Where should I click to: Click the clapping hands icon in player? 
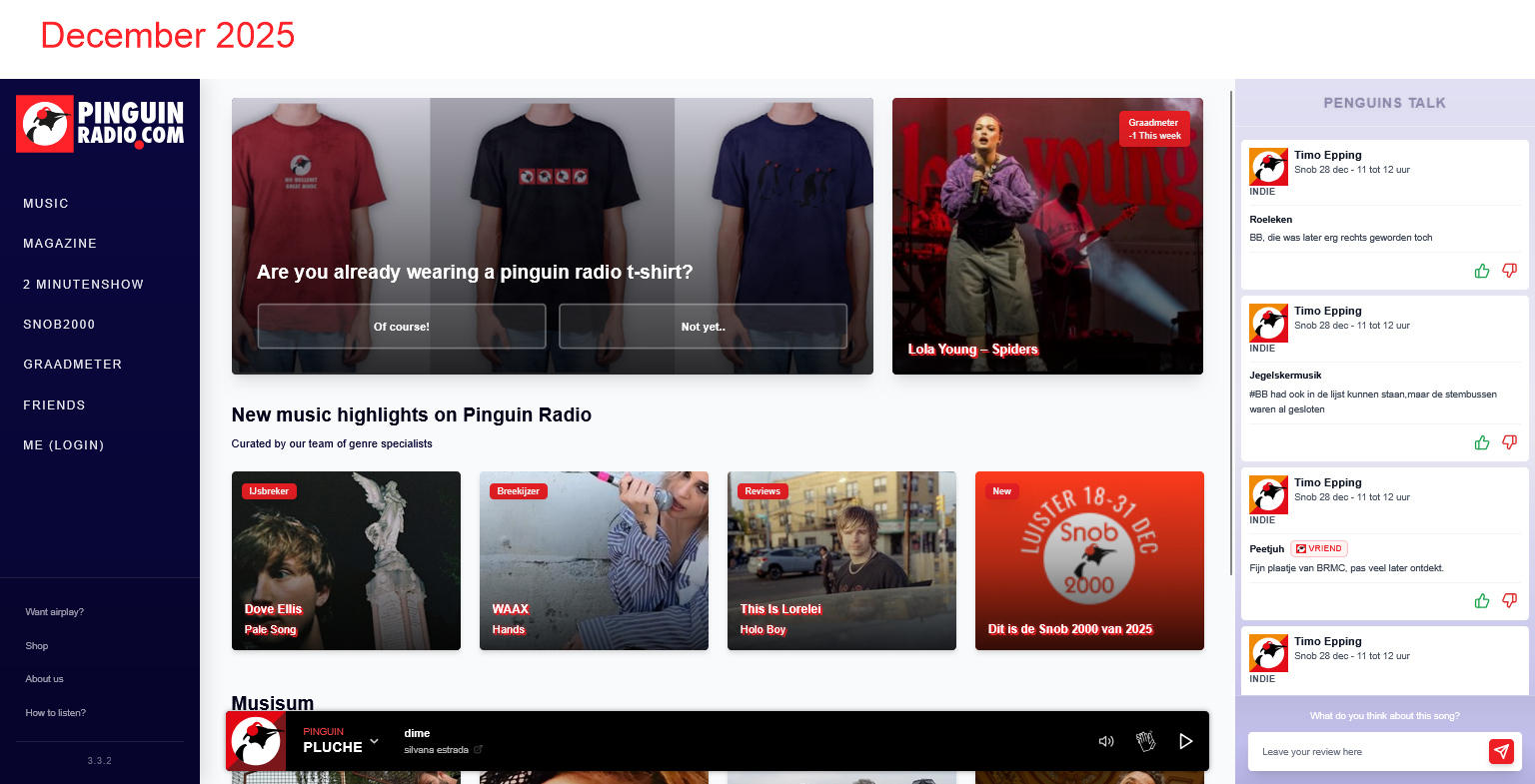pyautogui.click(x=1145, y=741)
